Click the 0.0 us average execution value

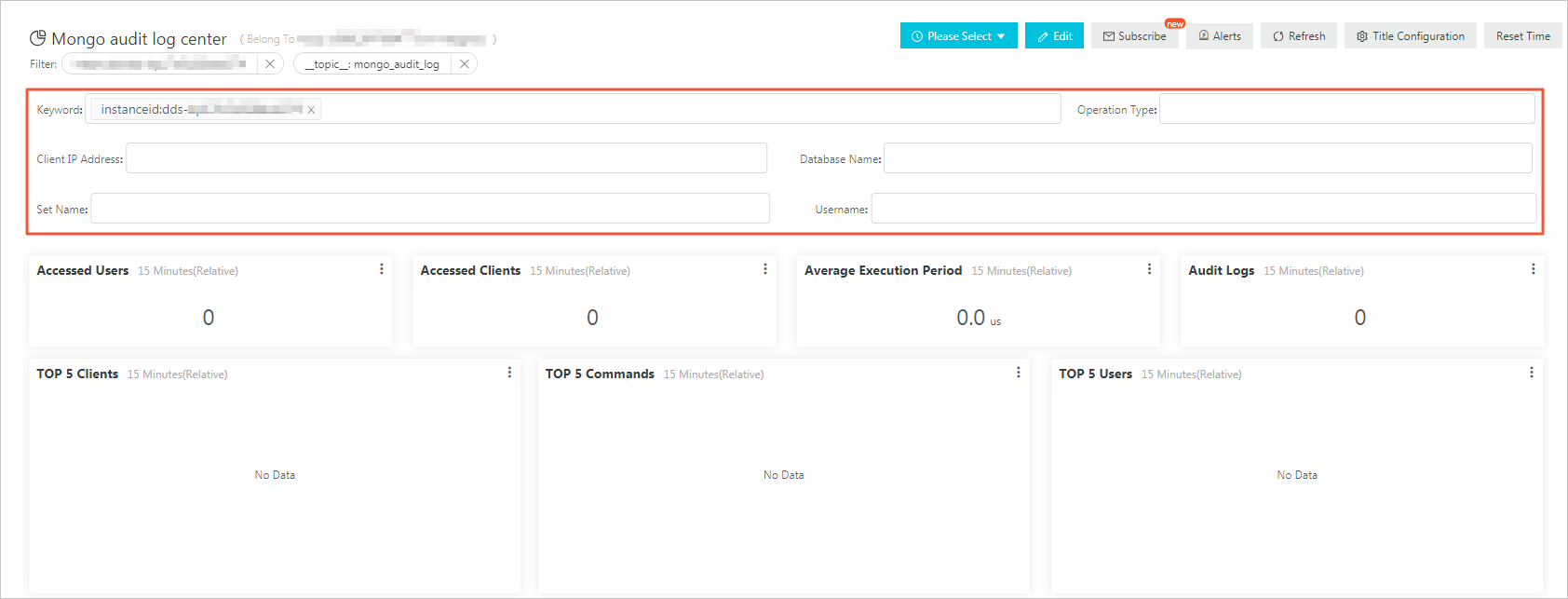pyautogui.click(x=979, y=318)
